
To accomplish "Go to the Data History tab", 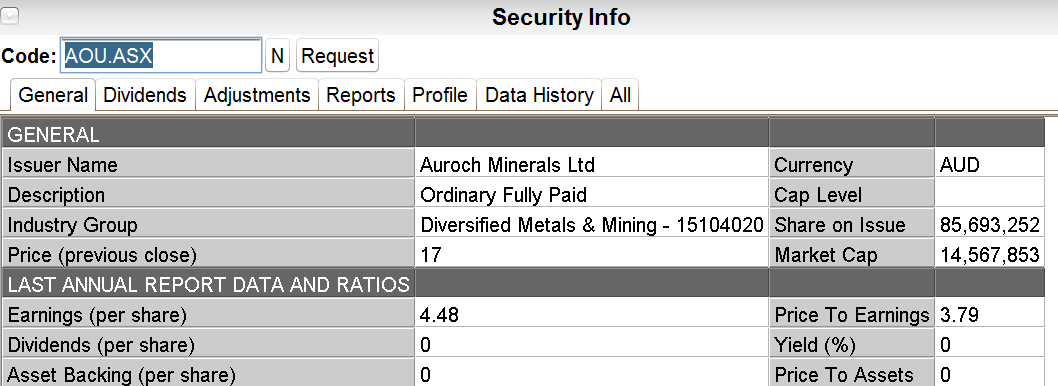I will 539,95.
